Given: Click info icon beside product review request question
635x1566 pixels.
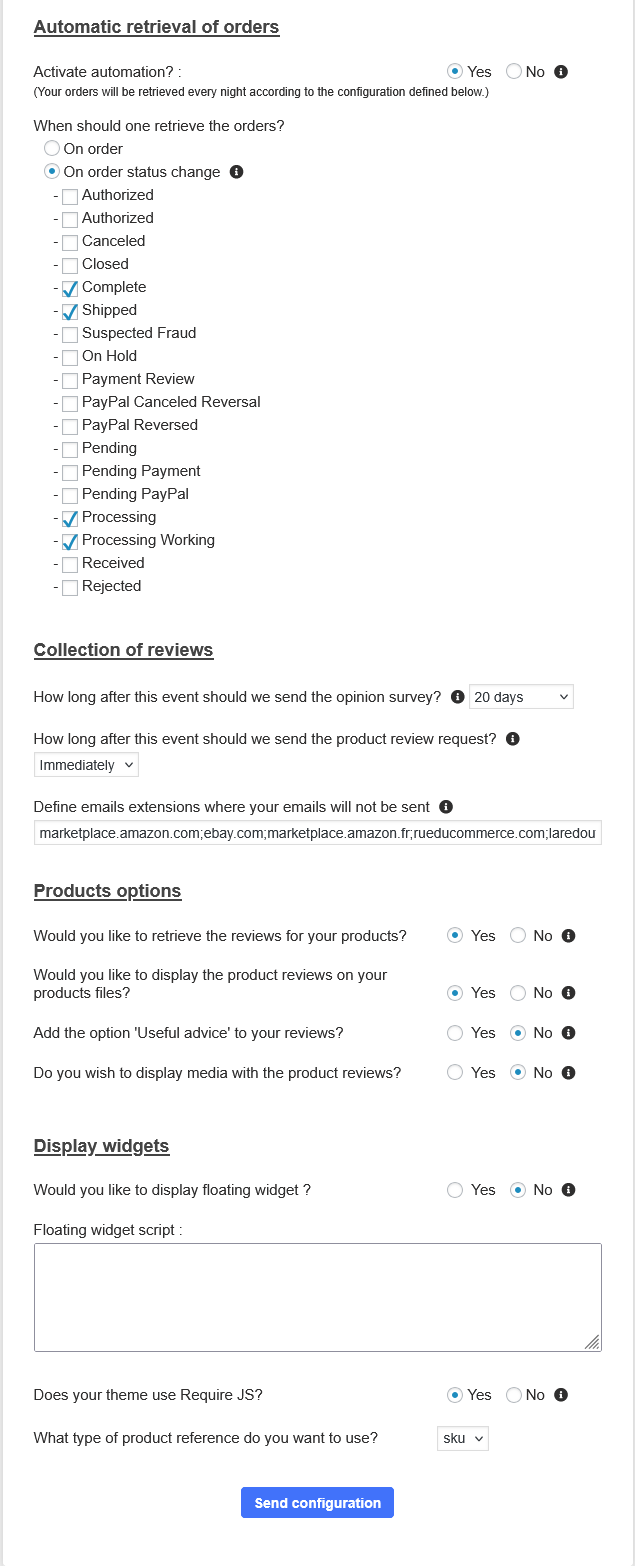Looking at the screenshot, I should 513,739.
